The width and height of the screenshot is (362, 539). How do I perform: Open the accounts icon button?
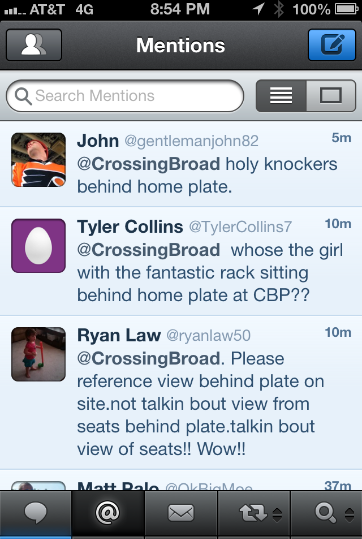click(x=34, y=45)
